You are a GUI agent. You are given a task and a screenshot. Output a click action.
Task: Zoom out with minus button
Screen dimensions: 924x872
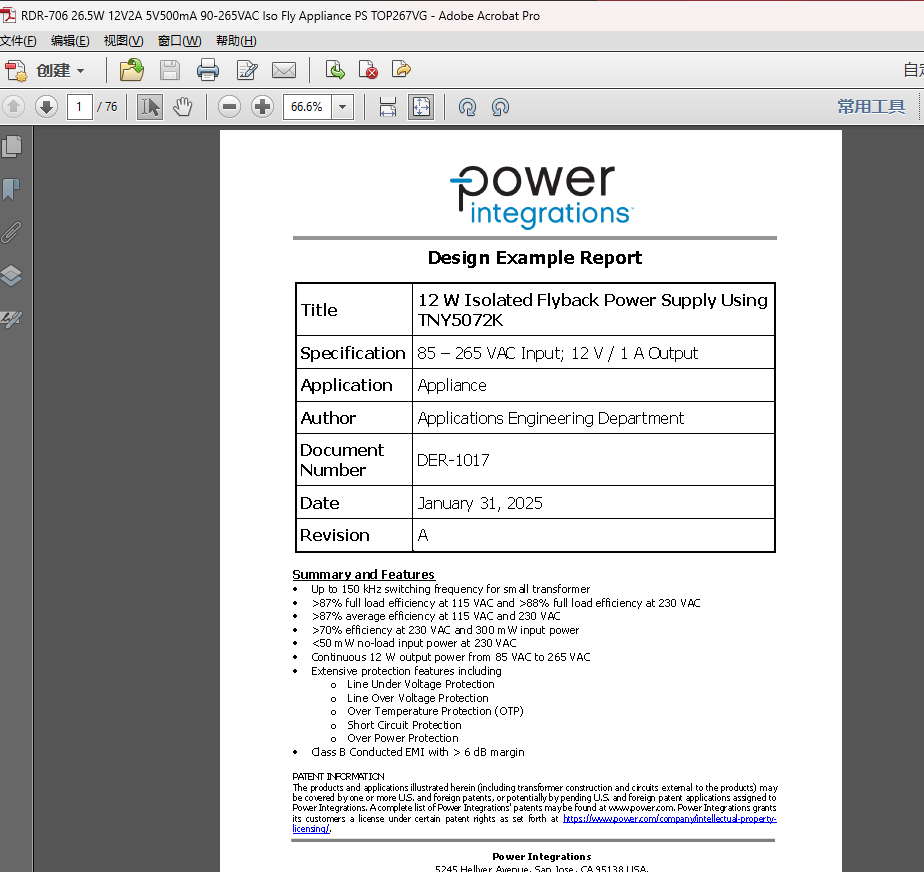[229, 107]
